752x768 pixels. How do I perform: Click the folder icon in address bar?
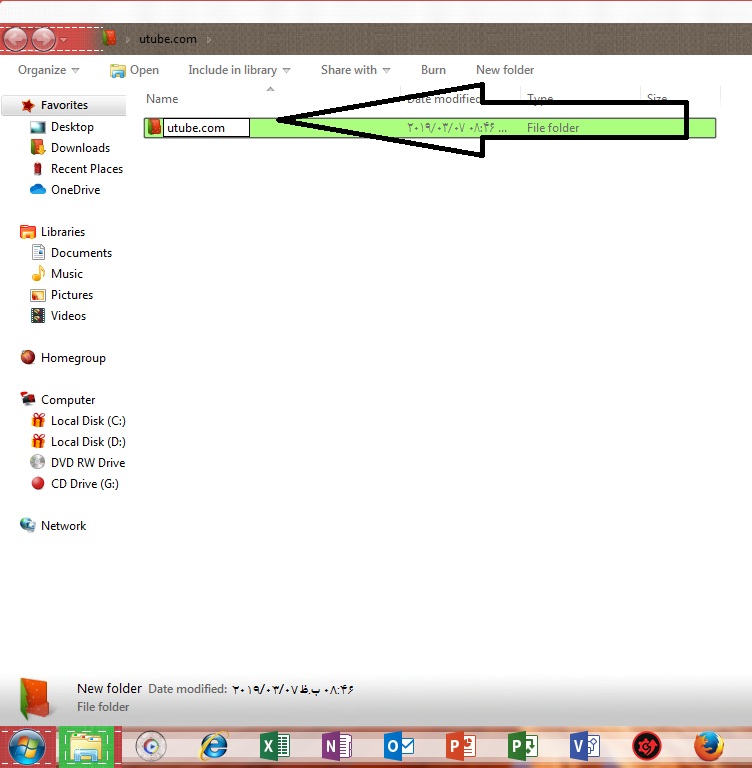pos(110,38)
